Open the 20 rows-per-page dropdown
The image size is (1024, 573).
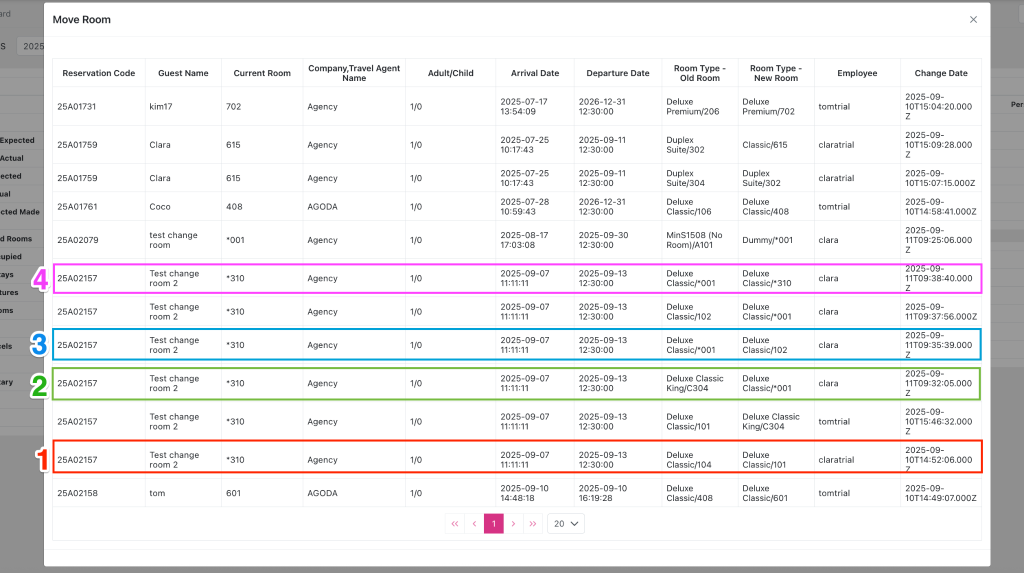[x=565, y=523]
